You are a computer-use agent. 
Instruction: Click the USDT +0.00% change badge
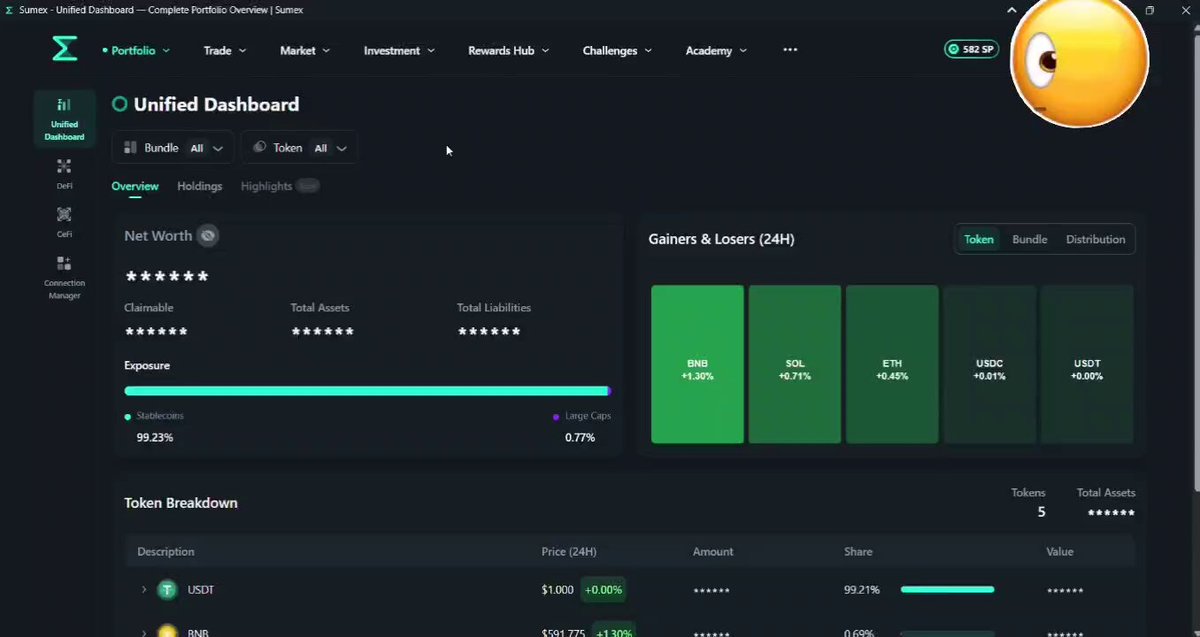click(603, 590)
